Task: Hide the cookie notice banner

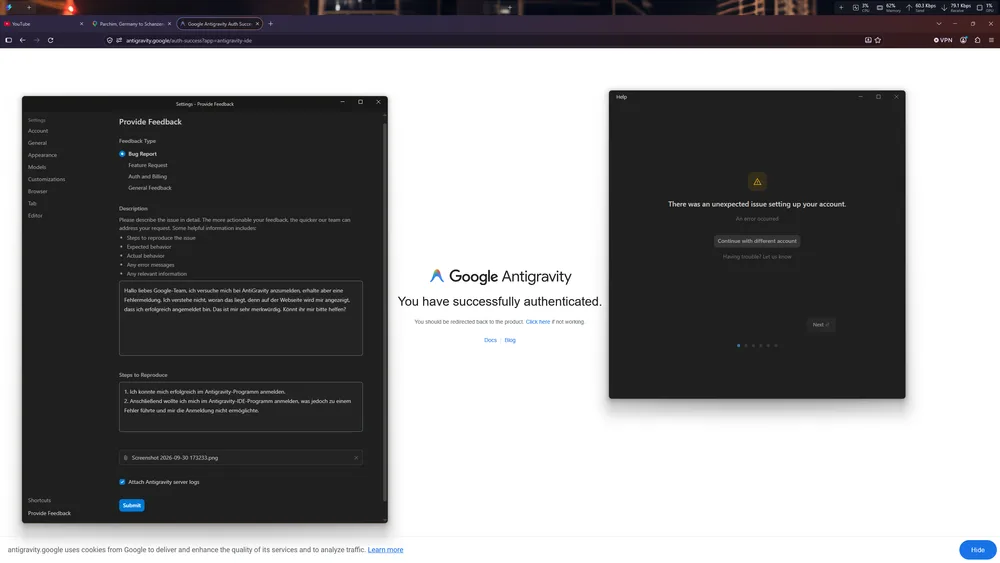Action: pyautogui.click(x=978, y=550)
